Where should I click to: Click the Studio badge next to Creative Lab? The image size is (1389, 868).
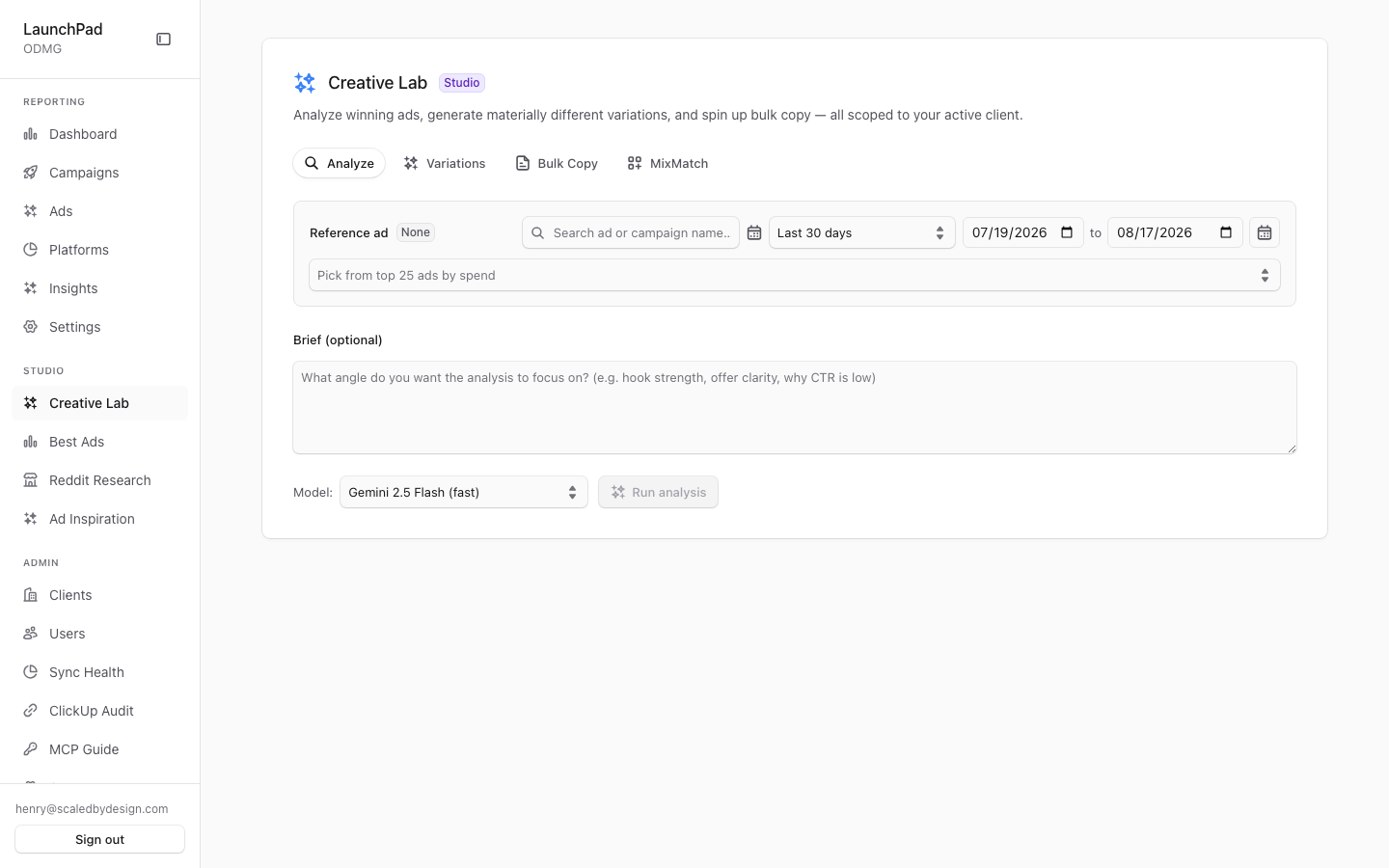click(x=462, y=83)
